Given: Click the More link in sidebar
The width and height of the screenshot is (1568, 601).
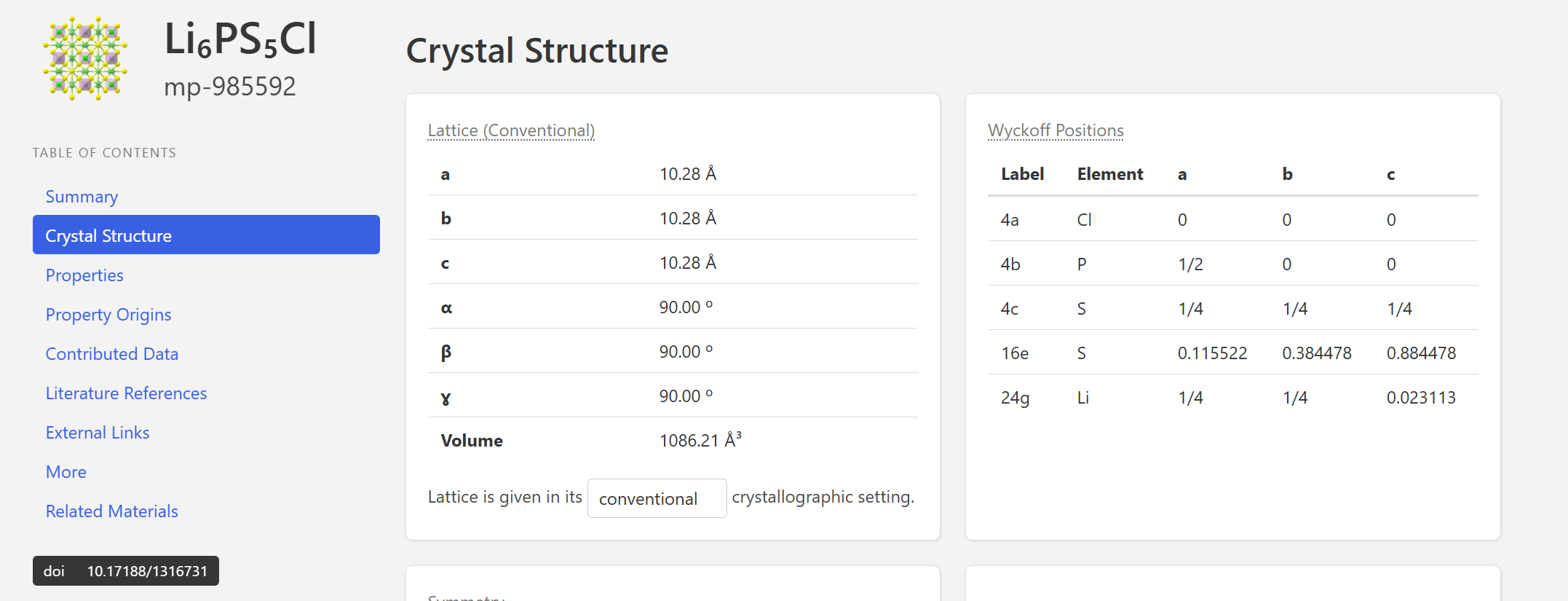Looking at the screenshot, I should click(66, 472).
